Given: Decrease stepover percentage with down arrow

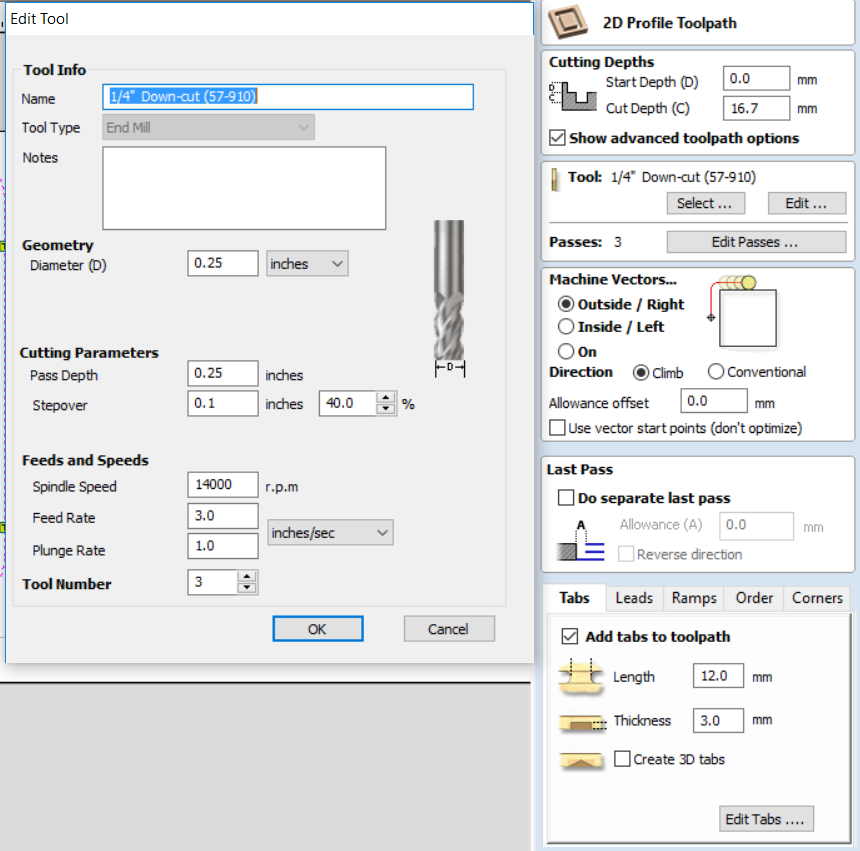Looking at the screenshot, I should point(386,409).
